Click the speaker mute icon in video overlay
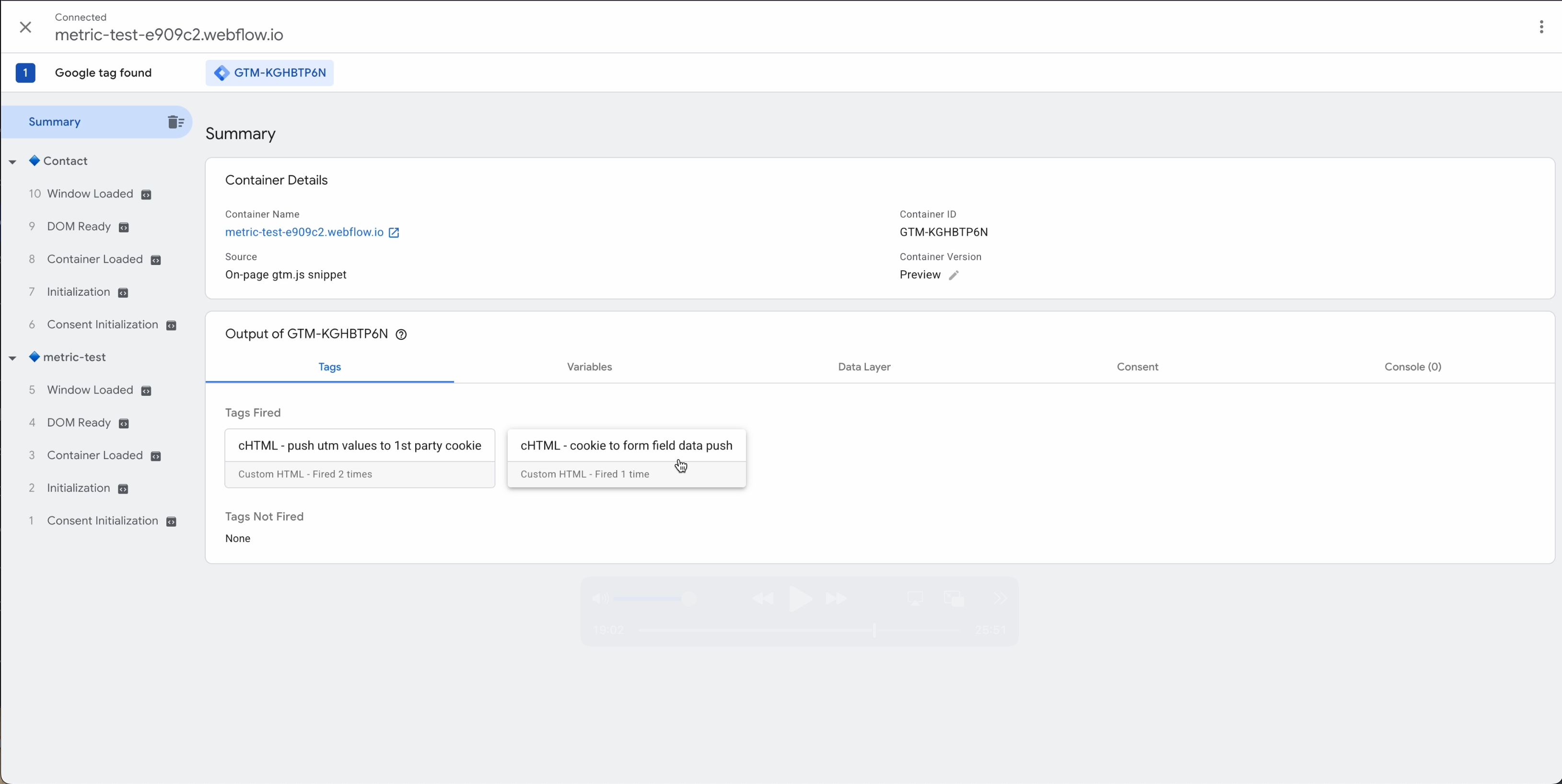Image resolution: width=1562 pixels, height=784 pixels. click(x=600, y=599)
